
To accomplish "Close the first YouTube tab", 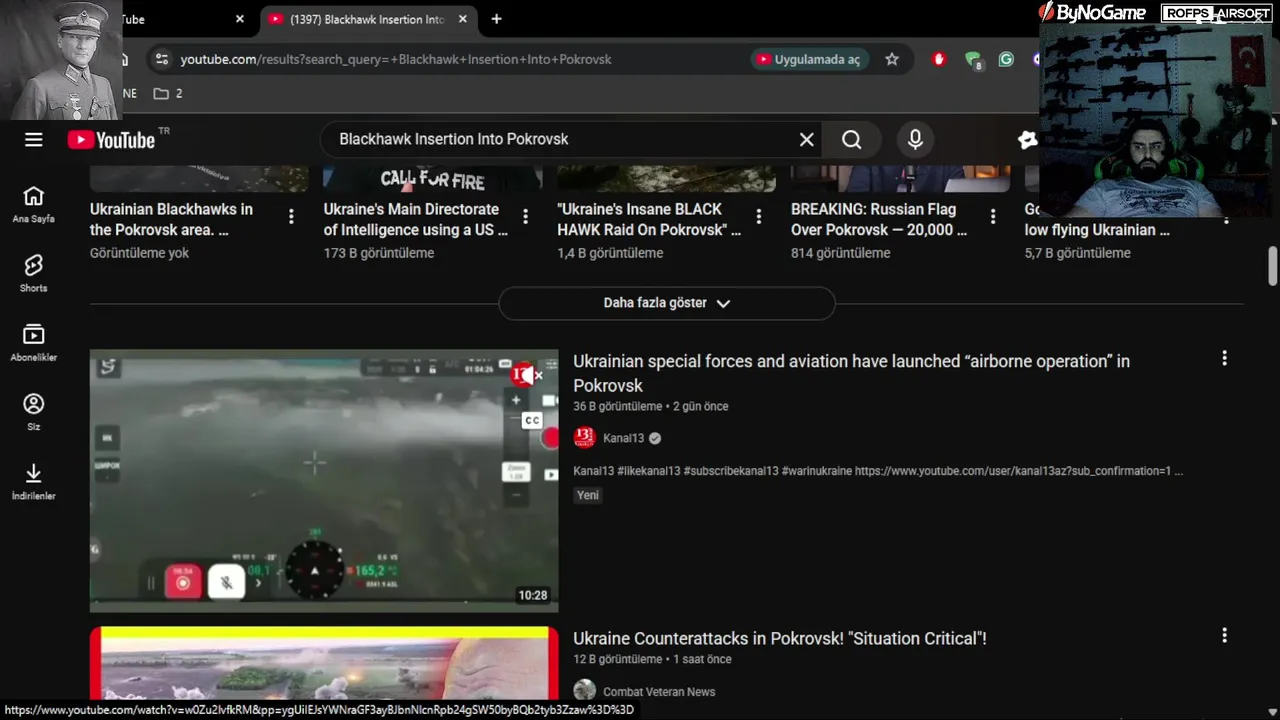I will (x=239, y=19).
